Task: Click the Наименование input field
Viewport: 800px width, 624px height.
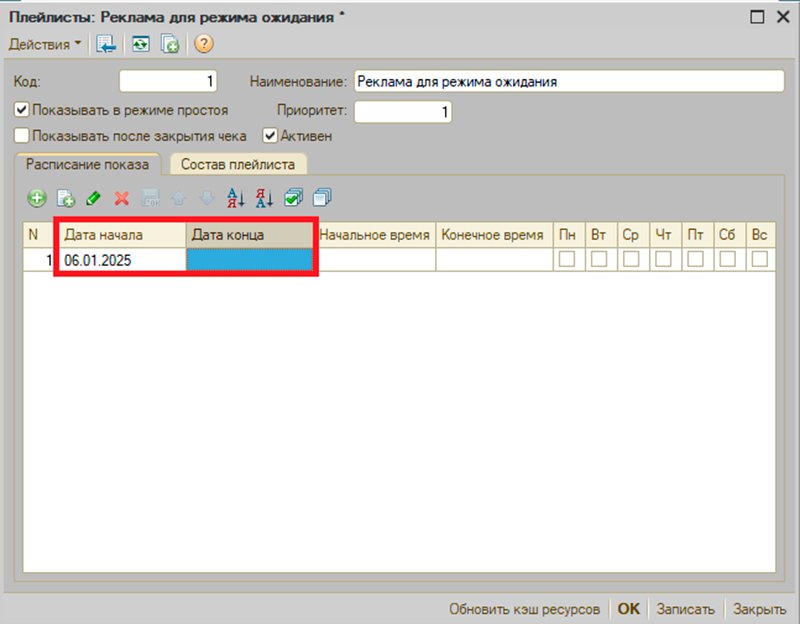Action: (569, 82)
